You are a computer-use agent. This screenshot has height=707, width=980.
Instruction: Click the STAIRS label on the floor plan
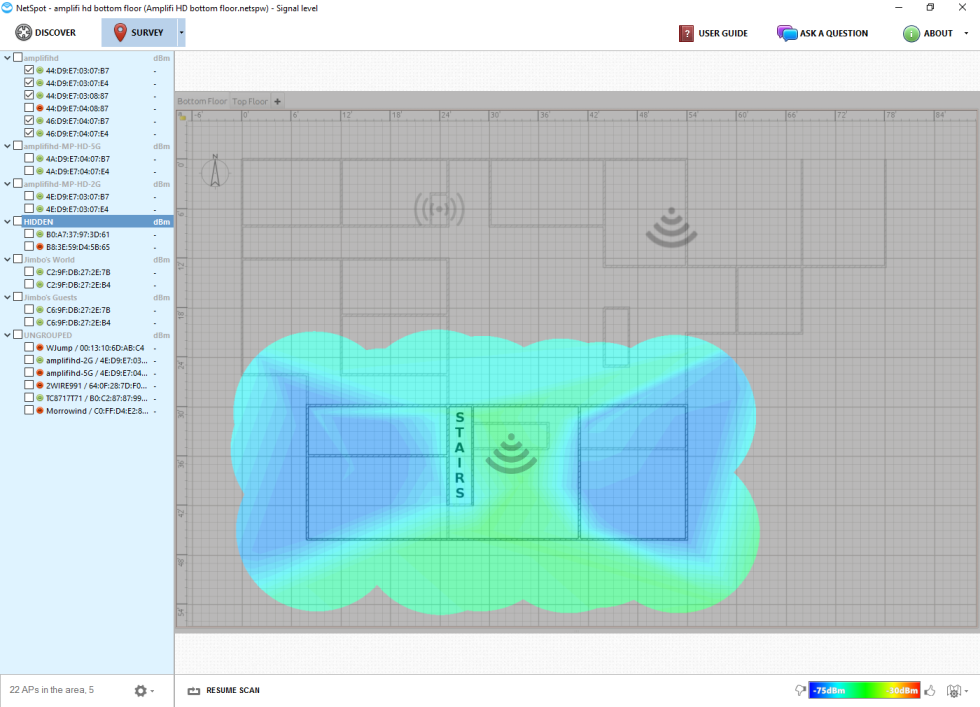click(460, 455)
